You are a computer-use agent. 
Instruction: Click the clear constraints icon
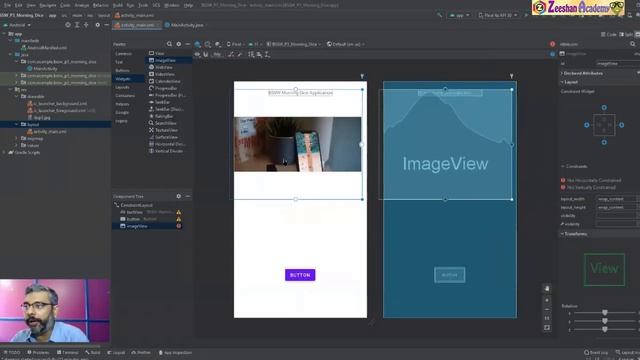click(231, 54)
